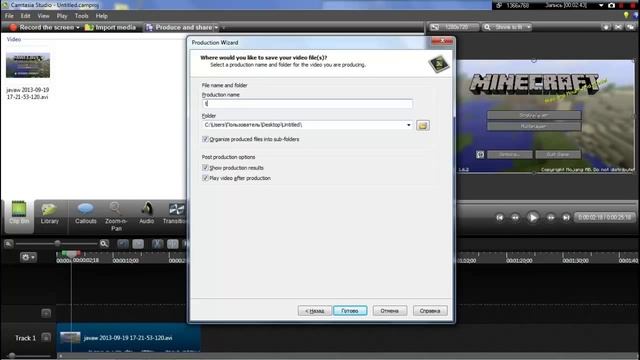
Task: Click the rewind step-back button
Action: click(x=516, y=218)
